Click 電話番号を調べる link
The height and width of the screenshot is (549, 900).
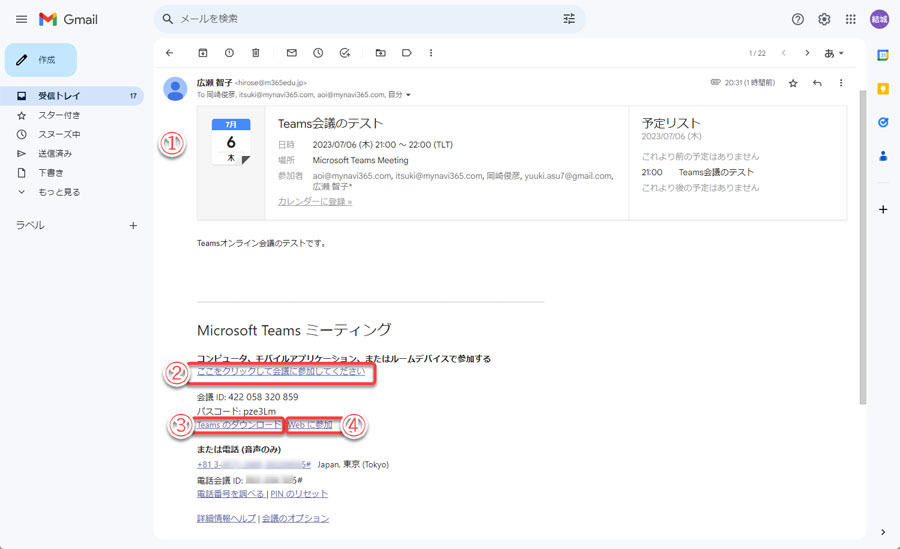tap(230, 494)
